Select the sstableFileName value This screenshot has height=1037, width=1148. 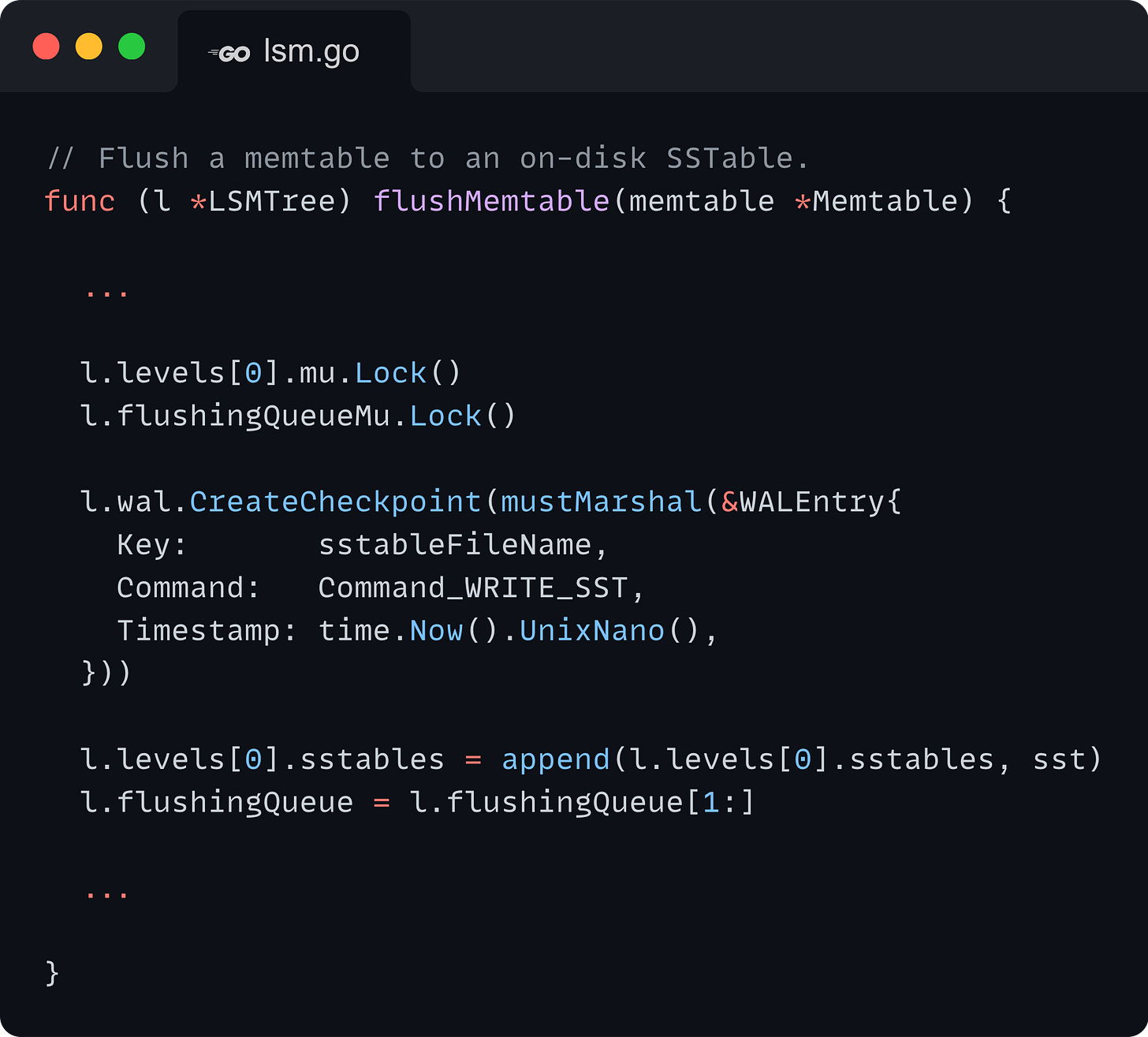(464, 543)
